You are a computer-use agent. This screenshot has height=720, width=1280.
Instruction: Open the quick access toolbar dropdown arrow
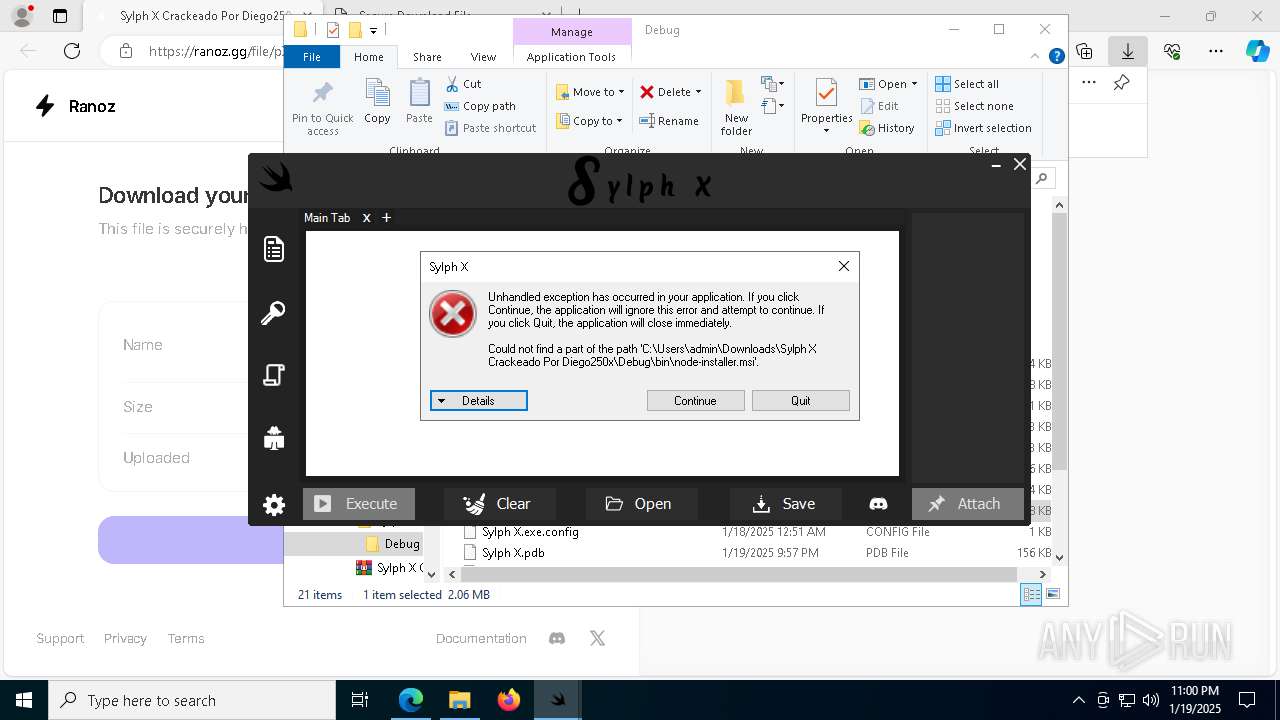click(373, 31)
